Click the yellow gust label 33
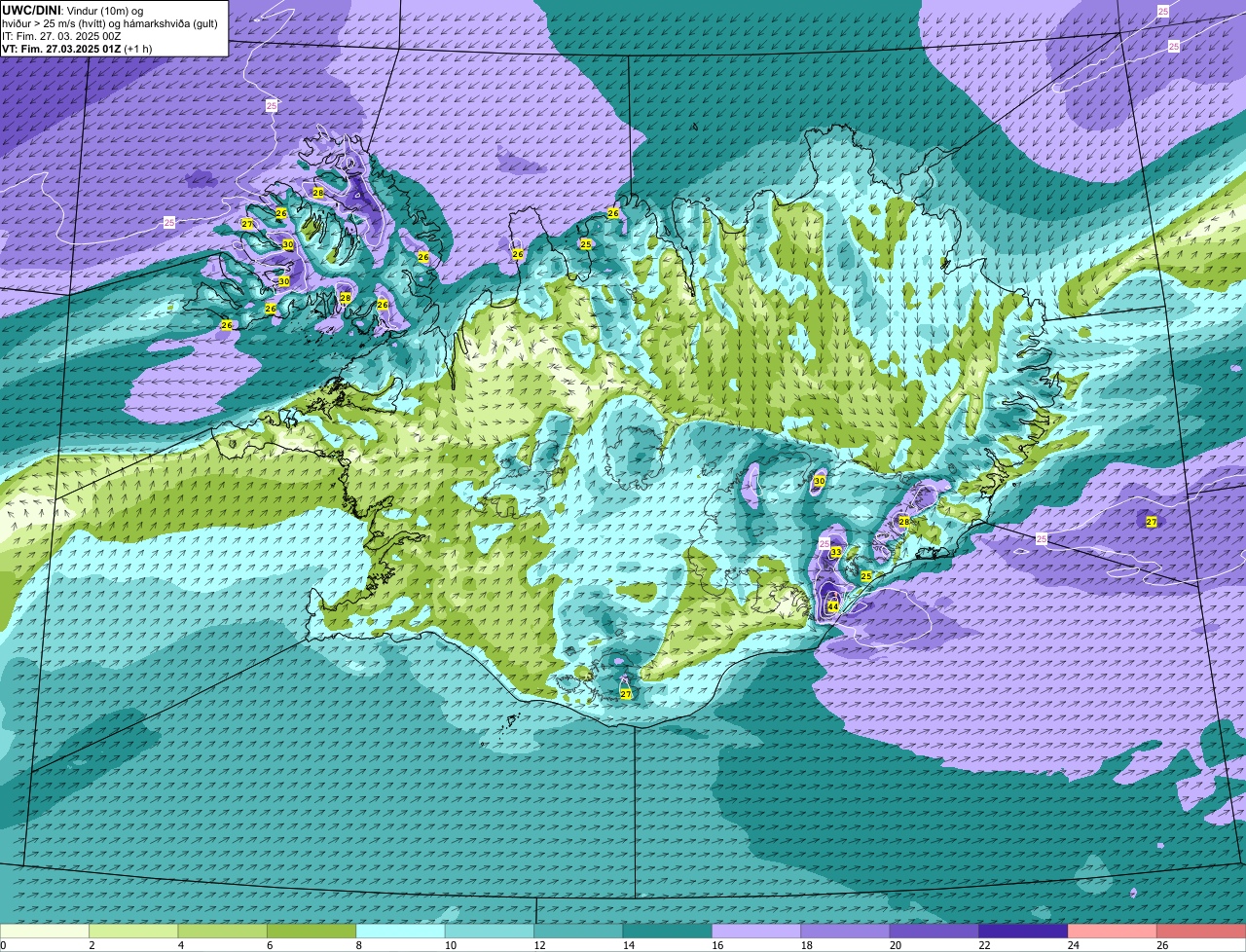Image resolution: width=1246 pixels, height=952 pixels. point(836,552)
